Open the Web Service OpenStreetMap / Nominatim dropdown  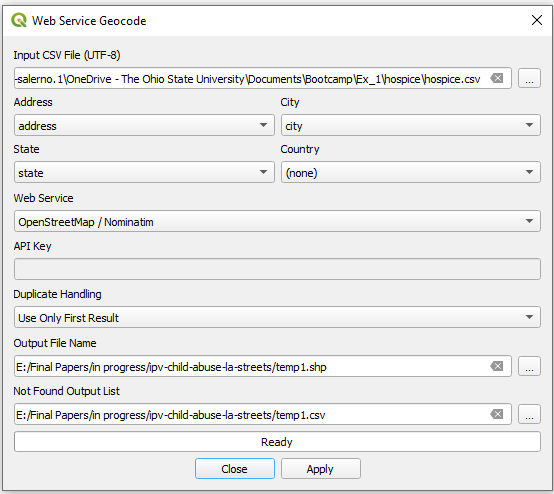(277, 221)
